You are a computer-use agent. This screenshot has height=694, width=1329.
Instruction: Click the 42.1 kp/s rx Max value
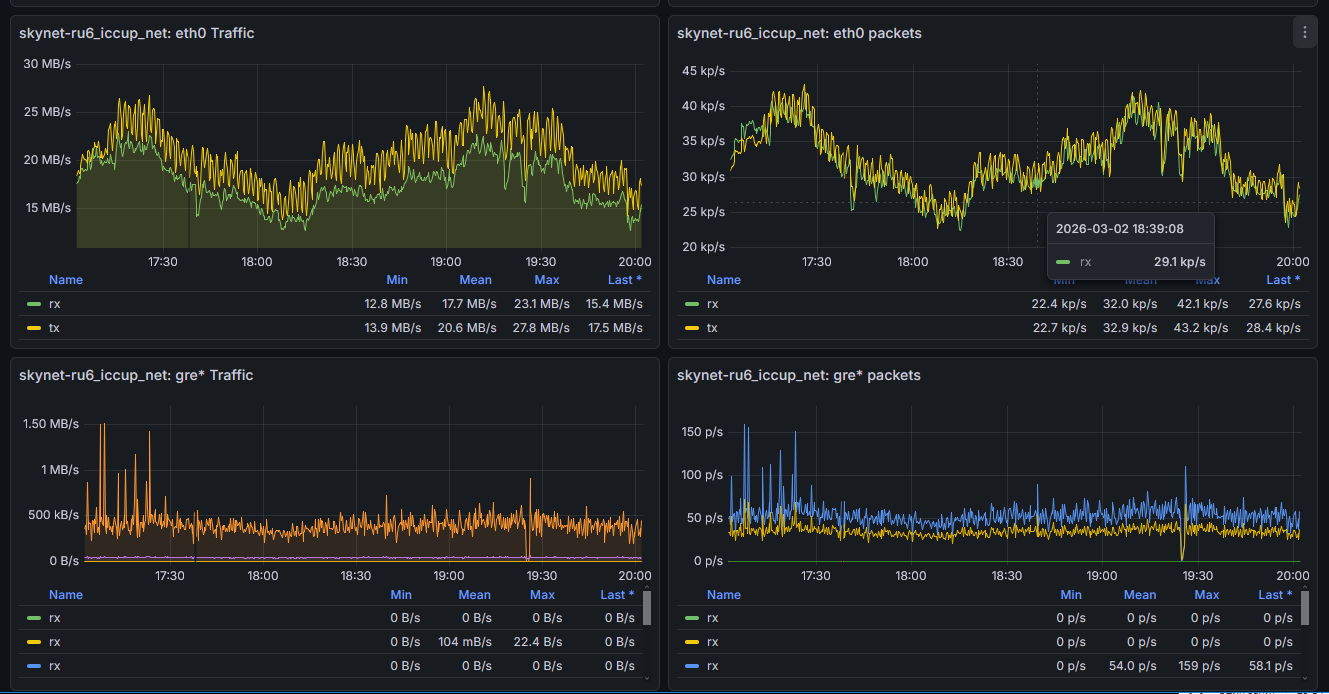click(1203, 304)
